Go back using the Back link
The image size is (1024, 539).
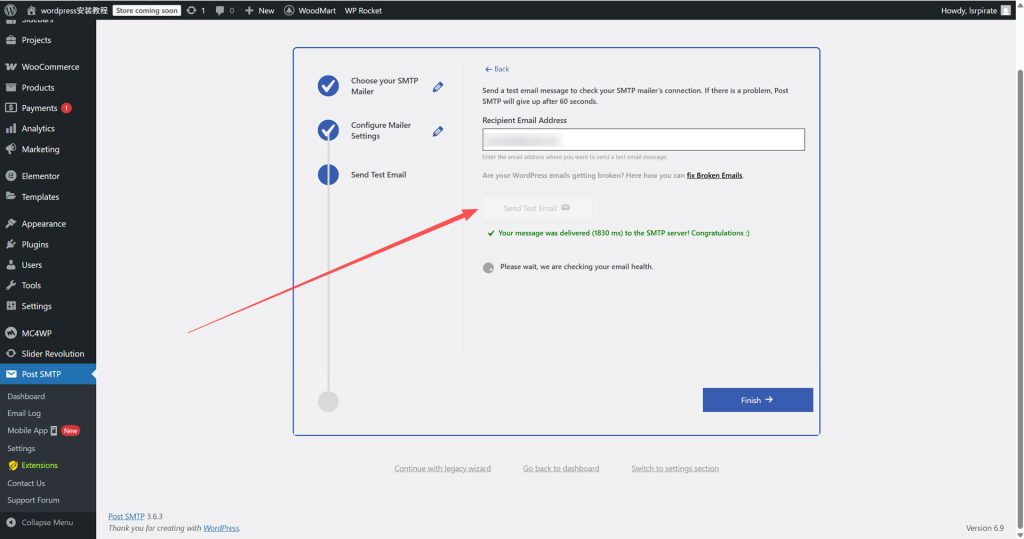(497, 69)
